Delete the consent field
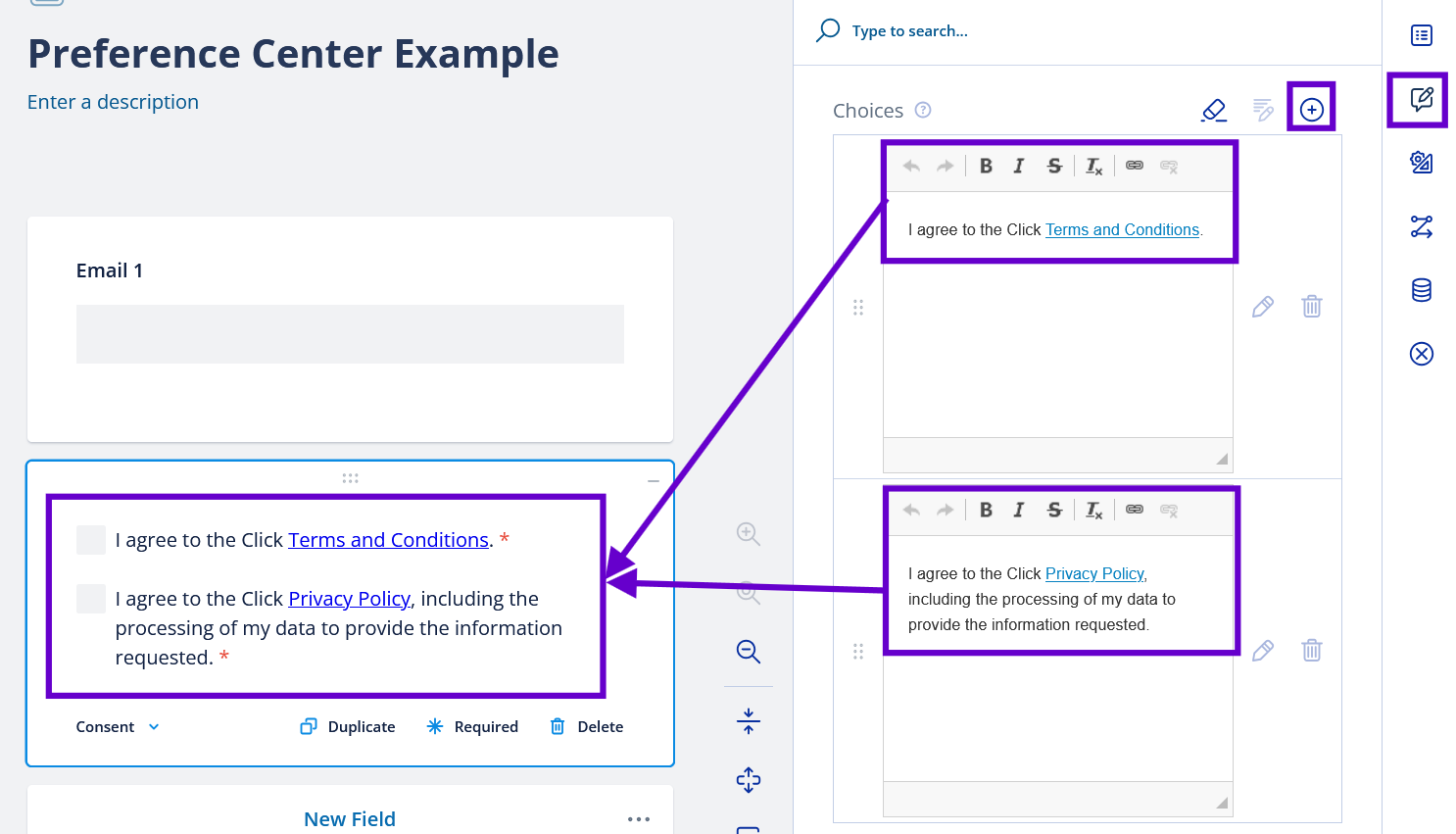The width and height of the screenshot is (1456, 834). pos(586,727)
